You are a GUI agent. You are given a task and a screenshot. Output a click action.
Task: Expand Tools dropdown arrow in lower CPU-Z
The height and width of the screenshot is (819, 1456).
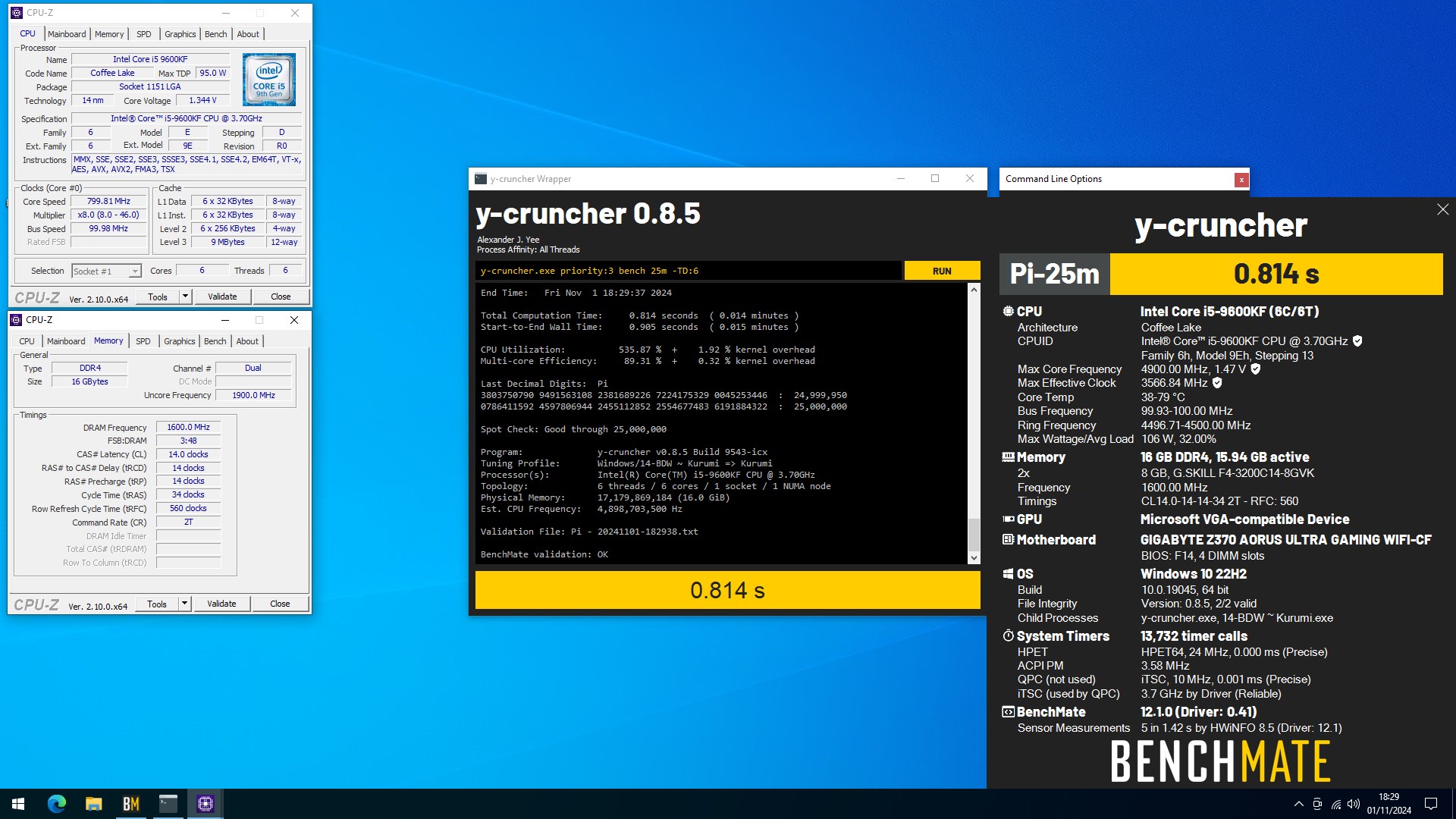click(x=184, y=604)
